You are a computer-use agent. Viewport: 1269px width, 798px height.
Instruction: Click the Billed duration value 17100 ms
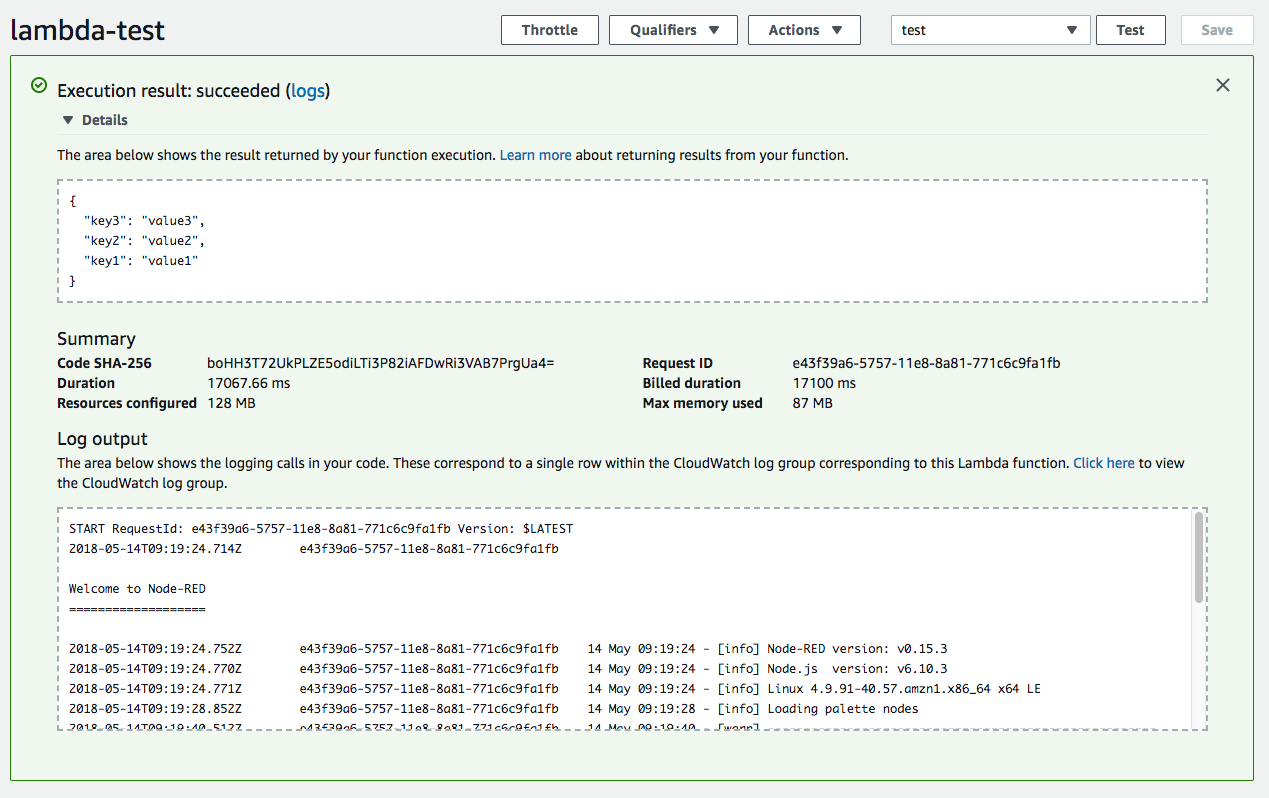pos(824,383)
